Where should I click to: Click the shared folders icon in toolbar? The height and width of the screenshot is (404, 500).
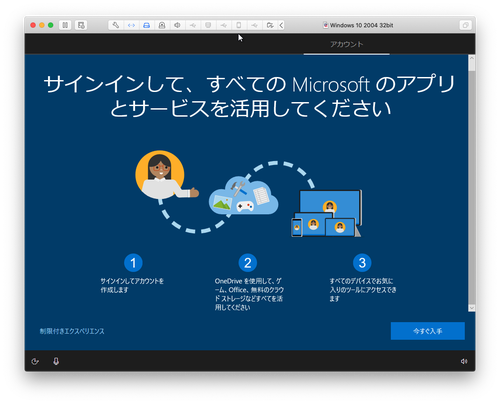pos(270,25)
